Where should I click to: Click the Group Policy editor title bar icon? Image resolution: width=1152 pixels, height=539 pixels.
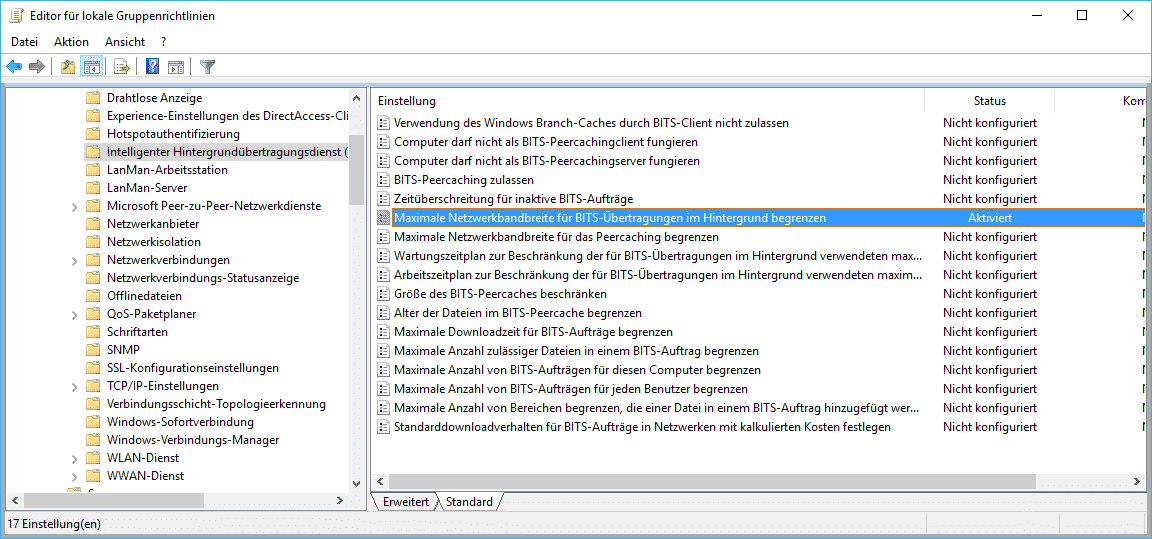(15, 15)
